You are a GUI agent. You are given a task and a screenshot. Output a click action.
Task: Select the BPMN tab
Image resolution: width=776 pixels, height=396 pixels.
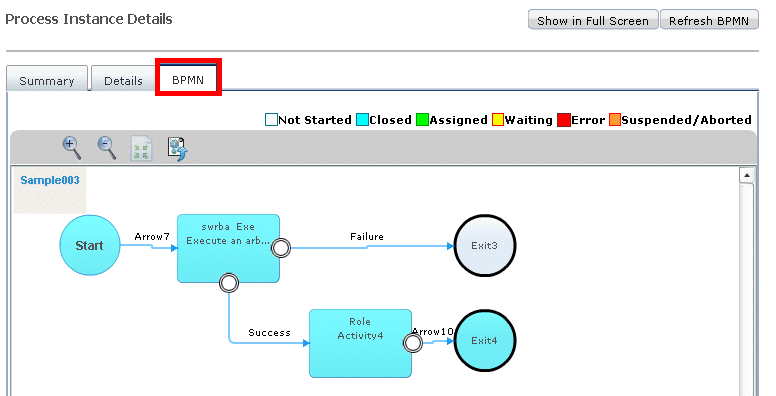[188, 78]
